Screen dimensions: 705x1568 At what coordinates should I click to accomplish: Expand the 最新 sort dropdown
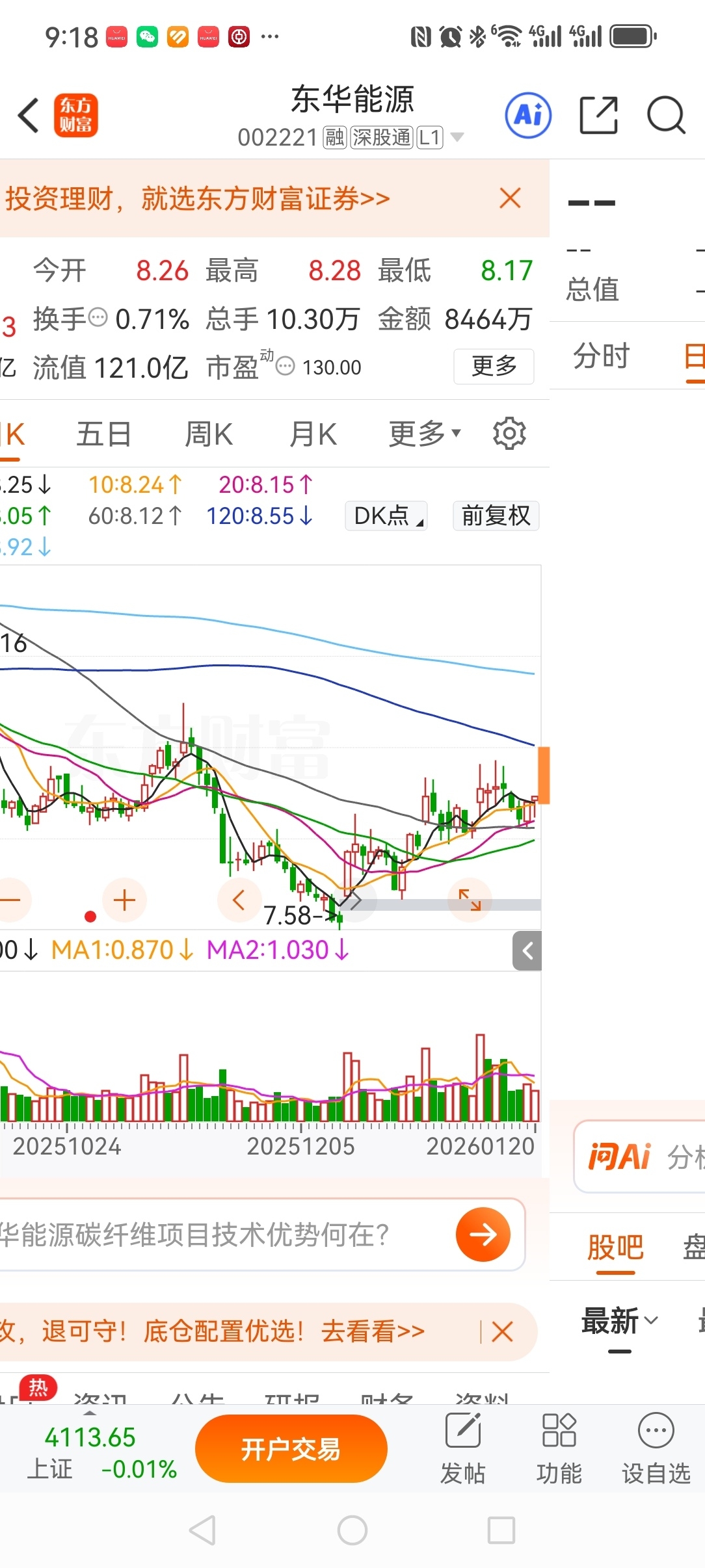pos(620,1321)
